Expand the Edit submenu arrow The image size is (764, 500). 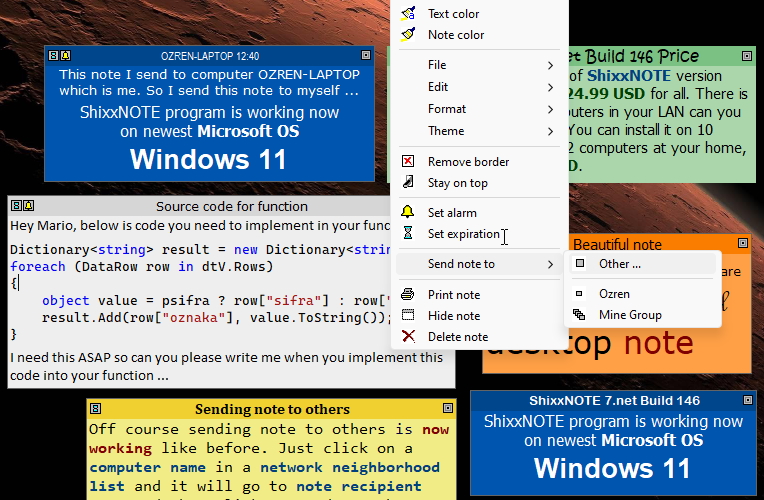pyautogui.click(x=550, y=87)
